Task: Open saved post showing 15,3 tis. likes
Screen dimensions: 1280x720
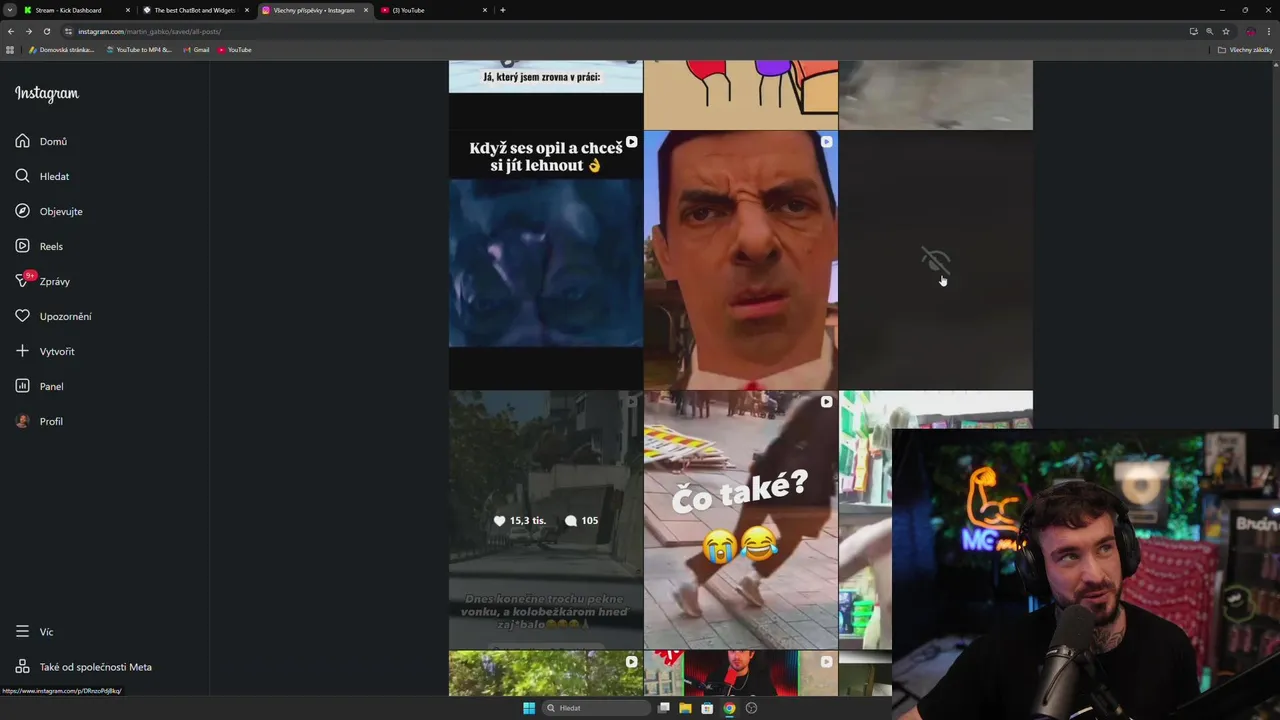Action: point(546,520)
